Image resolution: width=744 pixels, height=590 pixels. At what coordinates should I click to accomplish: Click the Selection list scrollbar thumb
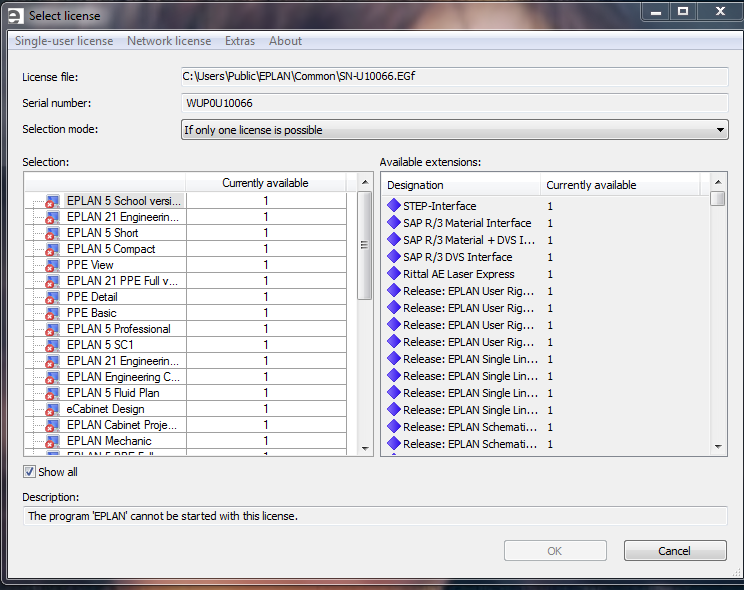tap(364, 245)
